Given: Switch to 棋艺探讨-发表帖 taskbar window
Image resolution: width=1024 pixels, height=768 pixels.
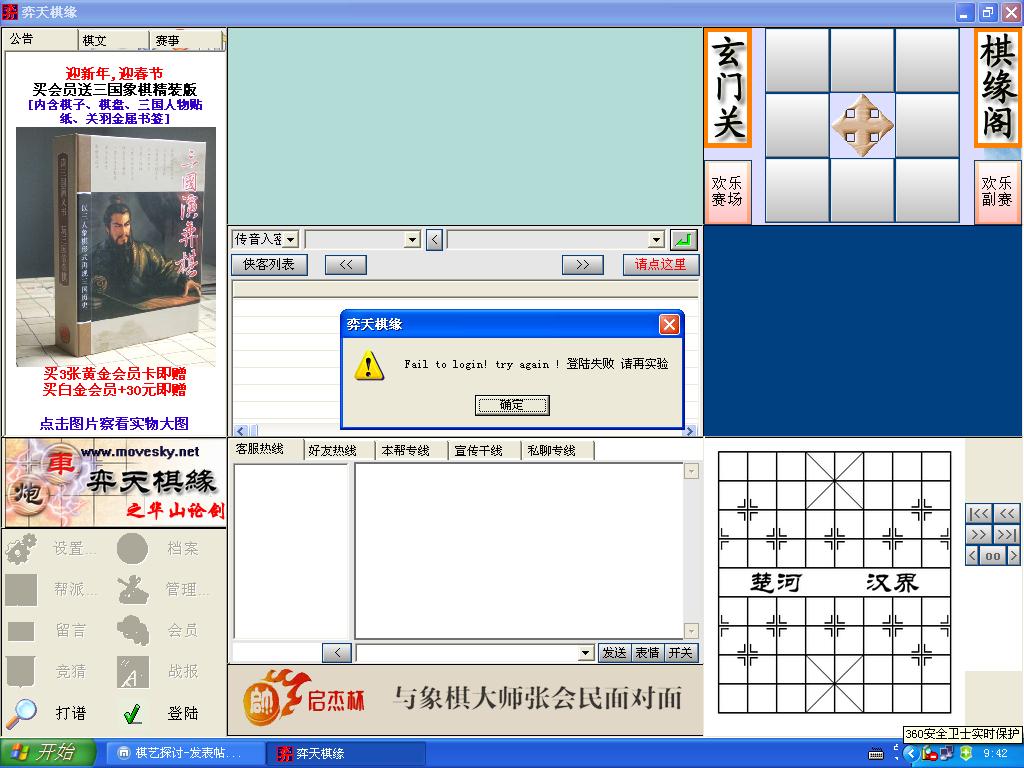Looking at the screenshot, I should 184,753.
